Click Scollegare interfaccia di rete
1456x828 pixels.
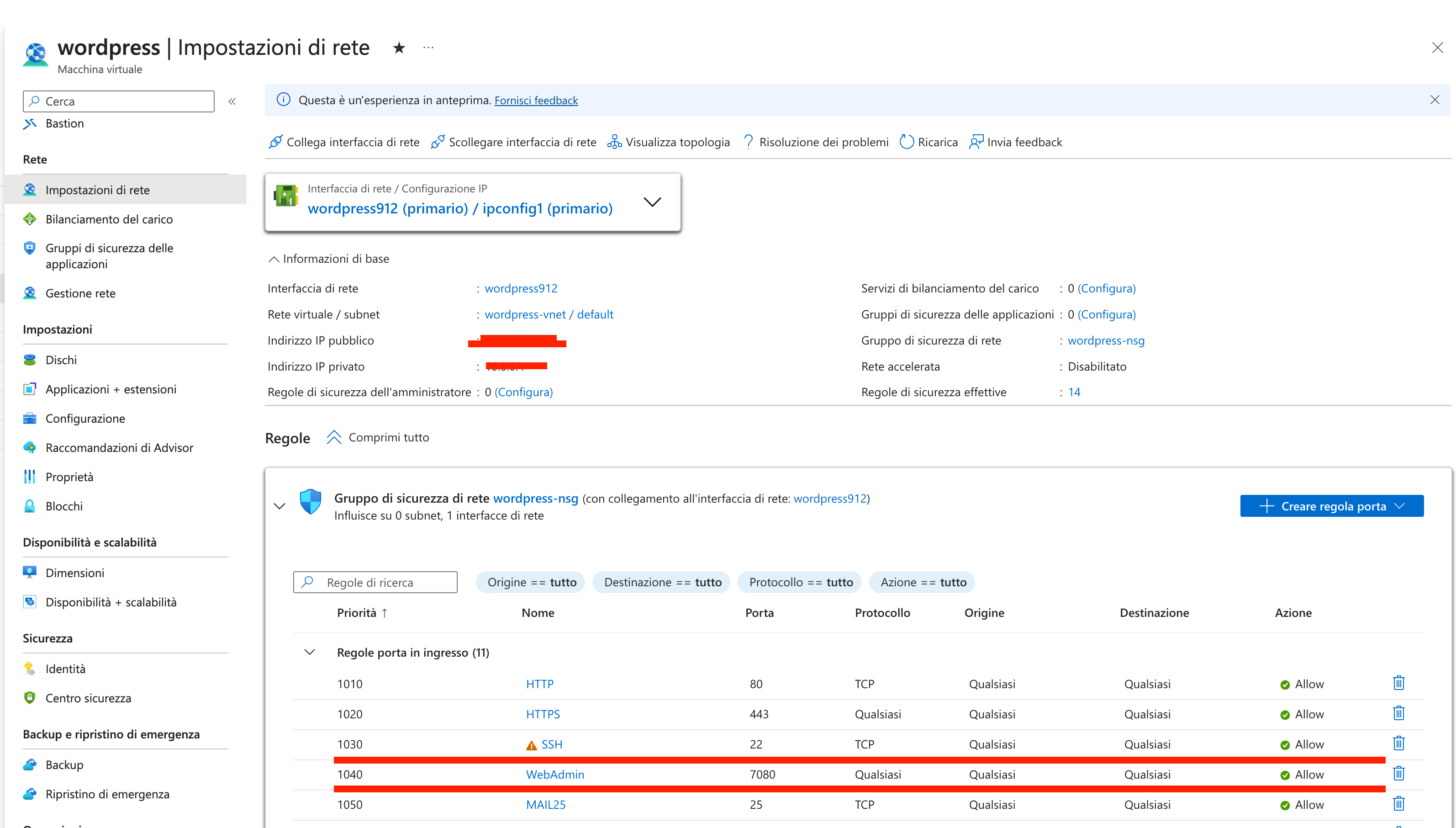click(513, 142)
